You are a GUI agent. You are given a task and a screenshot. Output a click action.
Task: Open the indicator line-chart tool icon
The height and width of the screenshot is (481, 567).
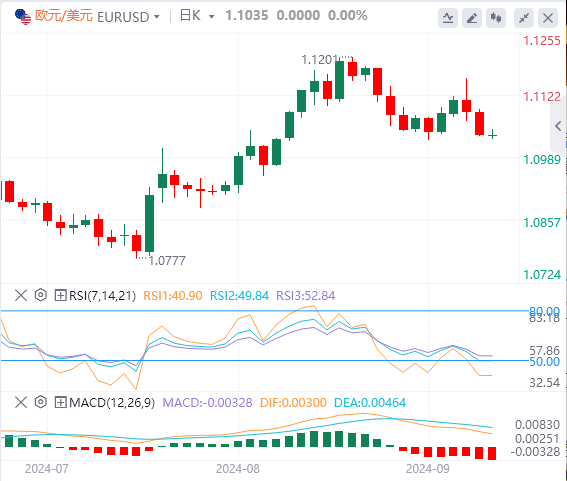click(x=448, y=18)
